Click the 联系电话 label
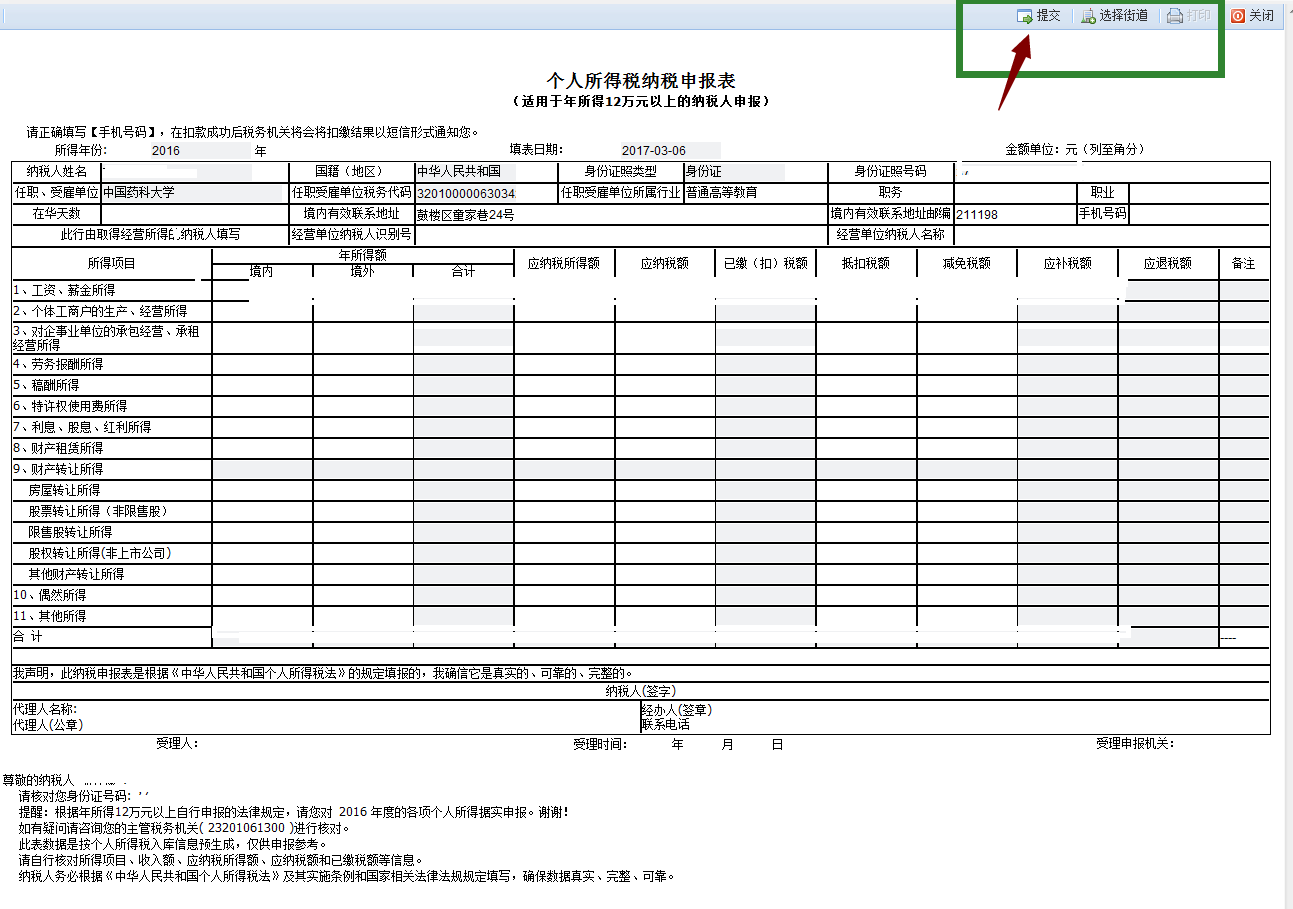 [x=666, y=724]
